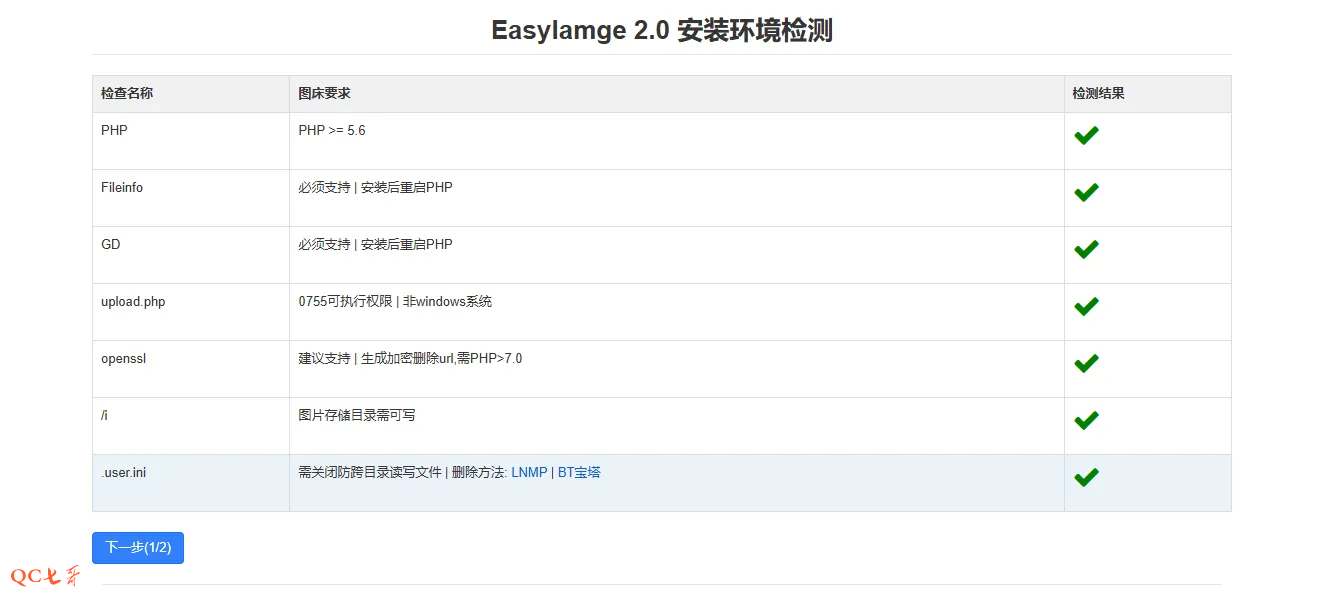1319x599 pixels.
Task: Click the 检查名称 column header
Action: click(127, 93)
